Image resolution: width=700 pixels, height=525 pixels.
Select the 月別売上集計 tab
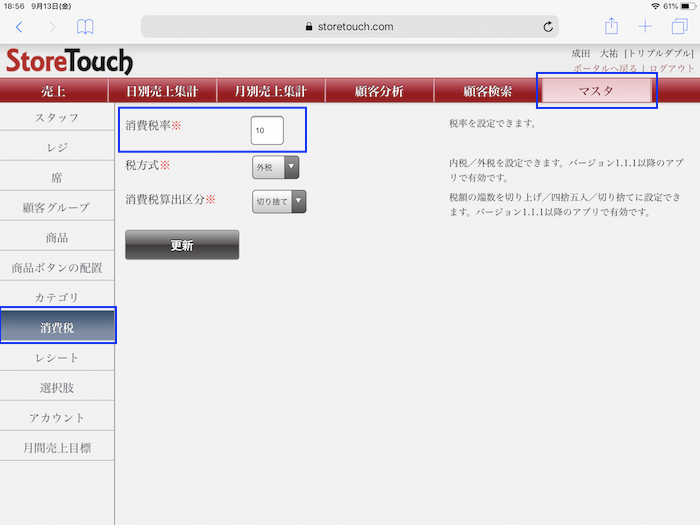point(270,92)
